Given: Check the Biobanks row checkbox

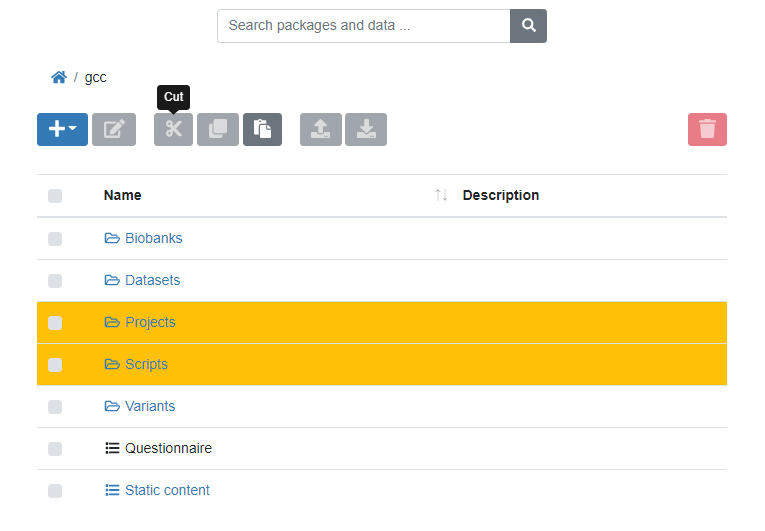Looking at the screenshot, I should pos(55,239).
